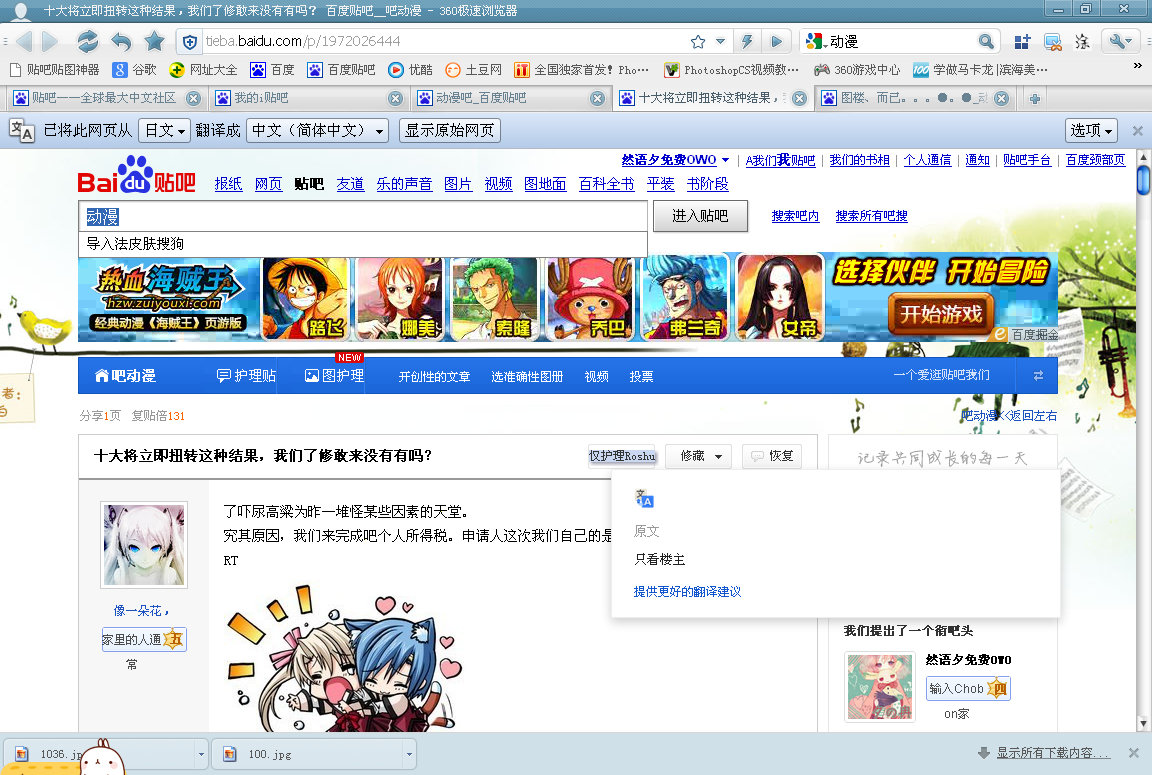Open the 选项 dropdown on translation bar
Image resolution: width=1152 pixels, height=775 pixels.
tap(1092, 131)
